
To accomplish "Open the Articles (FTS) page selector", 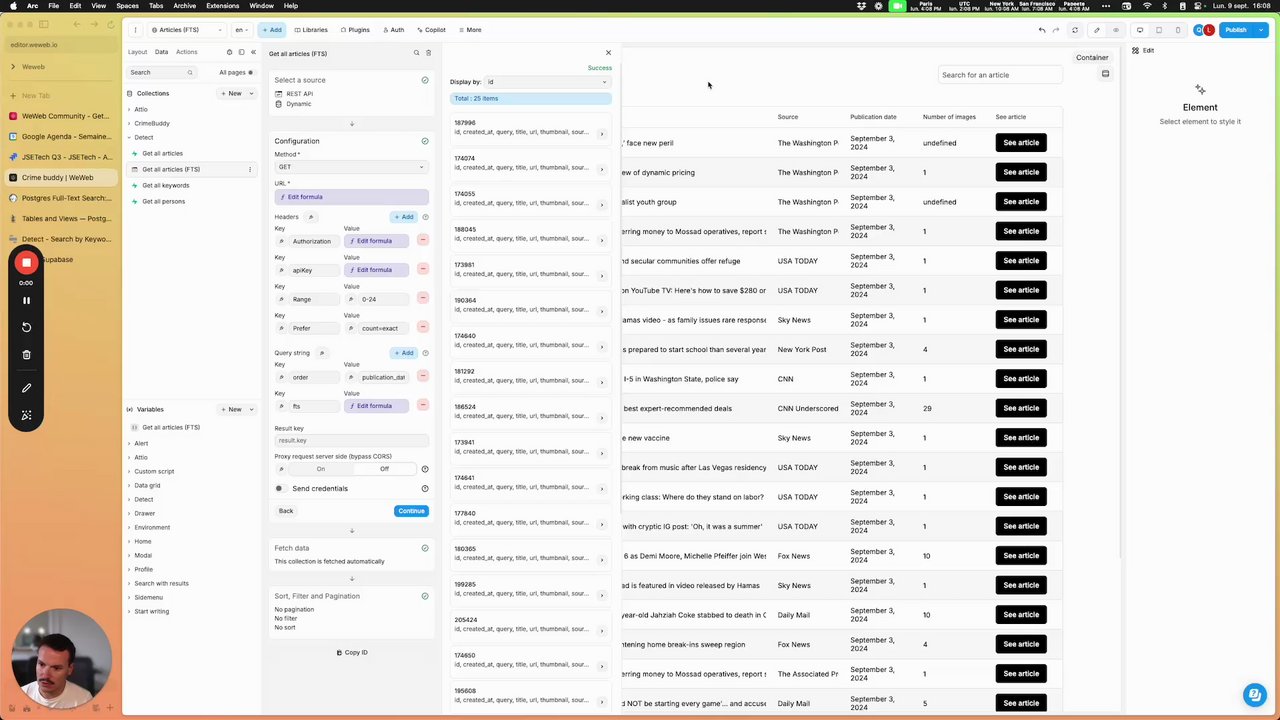I will click(x=187, y=30).
